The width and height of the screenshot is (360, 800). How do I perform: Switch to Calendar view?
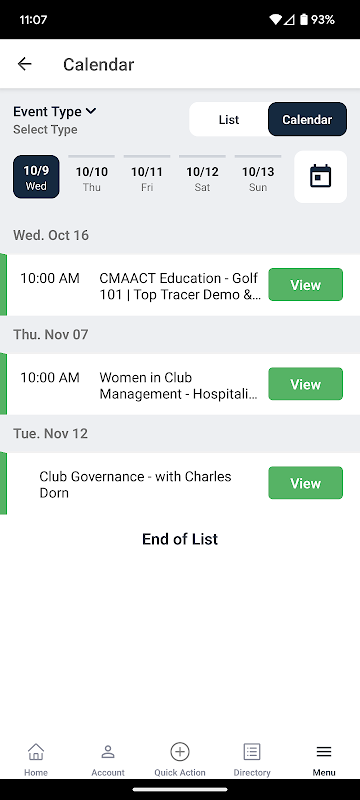click(307, 119)
